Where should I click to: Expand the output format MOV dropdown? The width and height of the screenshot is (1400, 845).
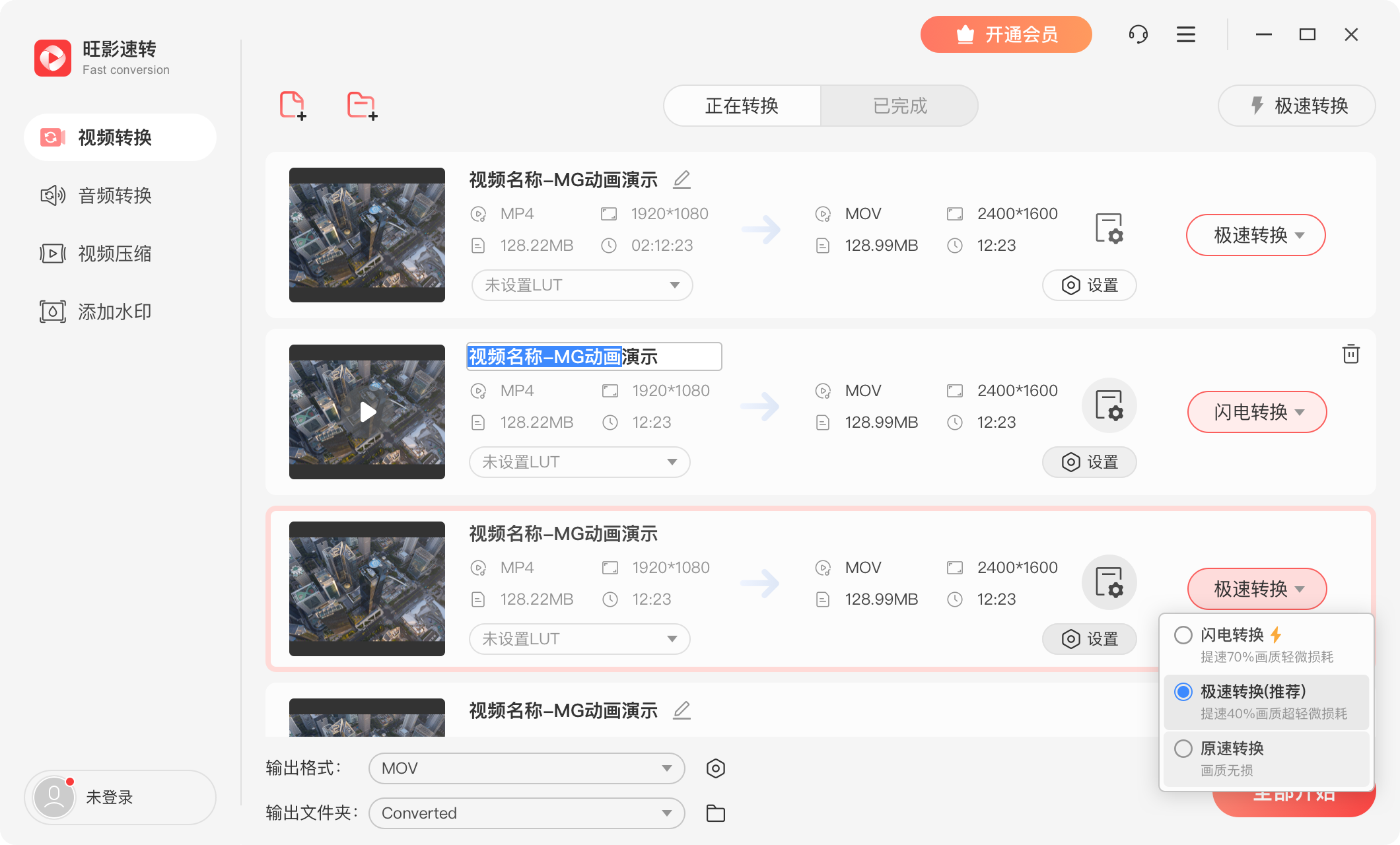pyautogui.click(x=664, y=768)
